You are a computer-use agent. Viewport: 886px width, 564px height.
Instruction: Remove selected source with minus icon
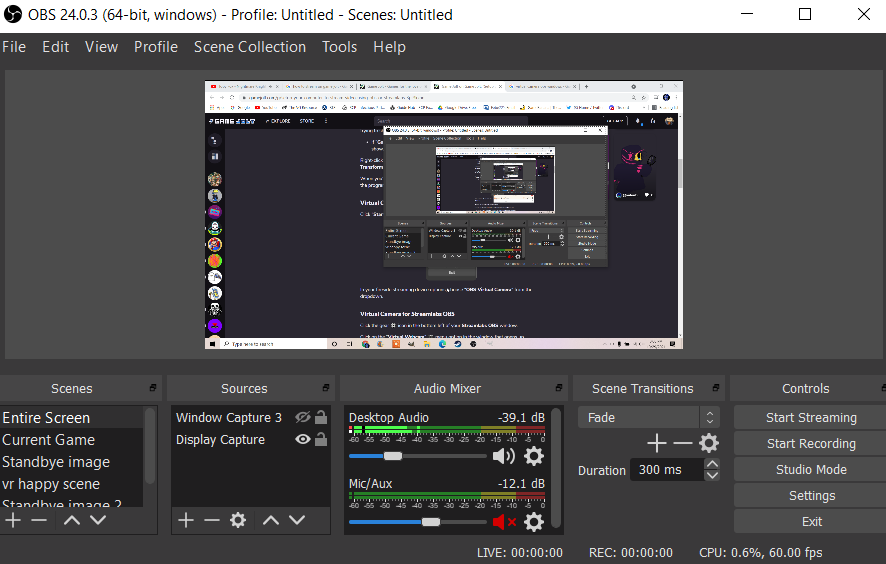coord(212,520)
